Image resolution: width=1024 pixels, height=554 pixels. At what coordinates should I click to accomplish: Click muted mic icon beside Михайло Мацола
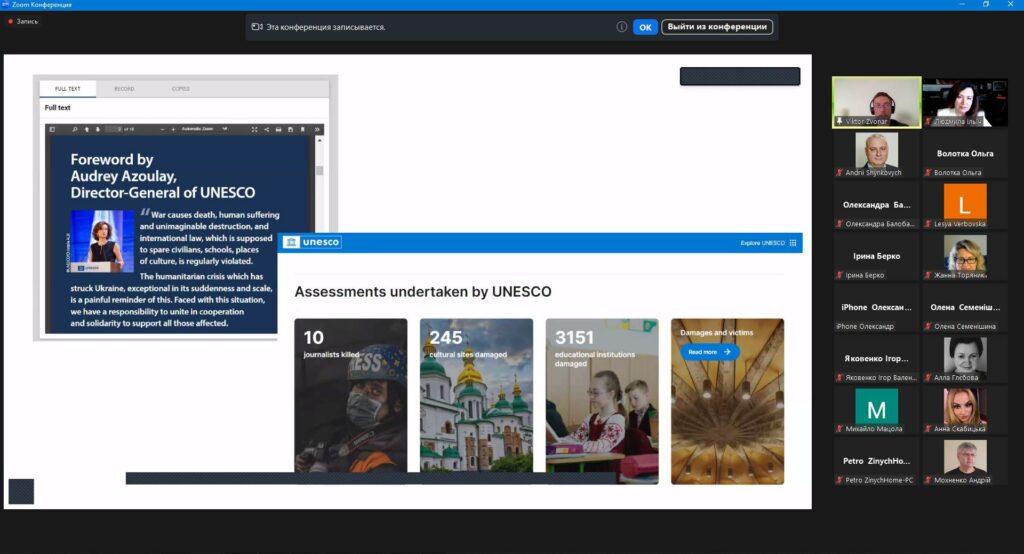[x=839, y=429]
